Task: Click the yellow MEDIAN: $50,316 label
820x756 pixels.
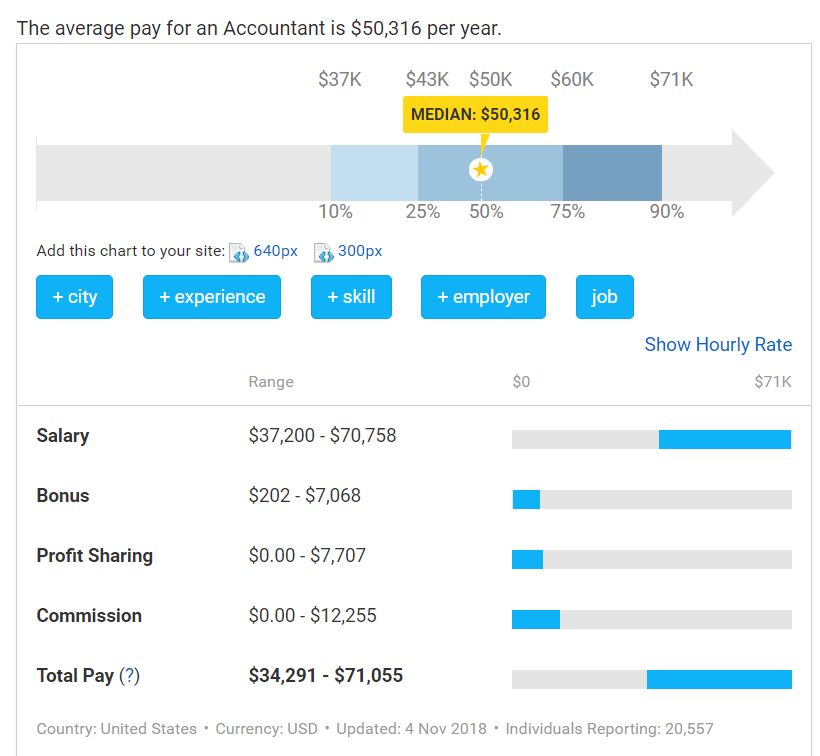Action: 475,114
